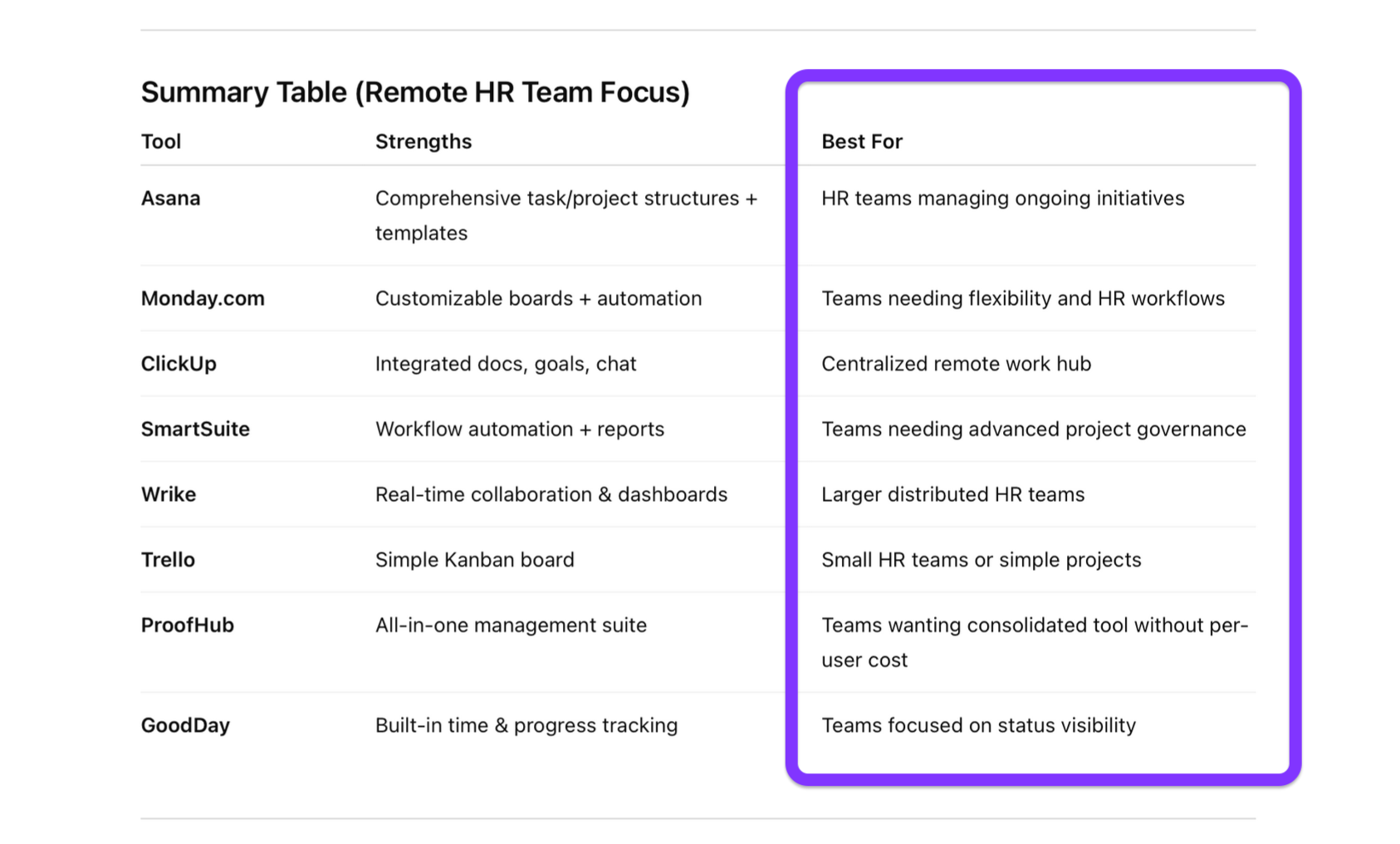Select the Wrike tool name
The width and height of the screenshot is (1400, 844).
coord(169,494)
